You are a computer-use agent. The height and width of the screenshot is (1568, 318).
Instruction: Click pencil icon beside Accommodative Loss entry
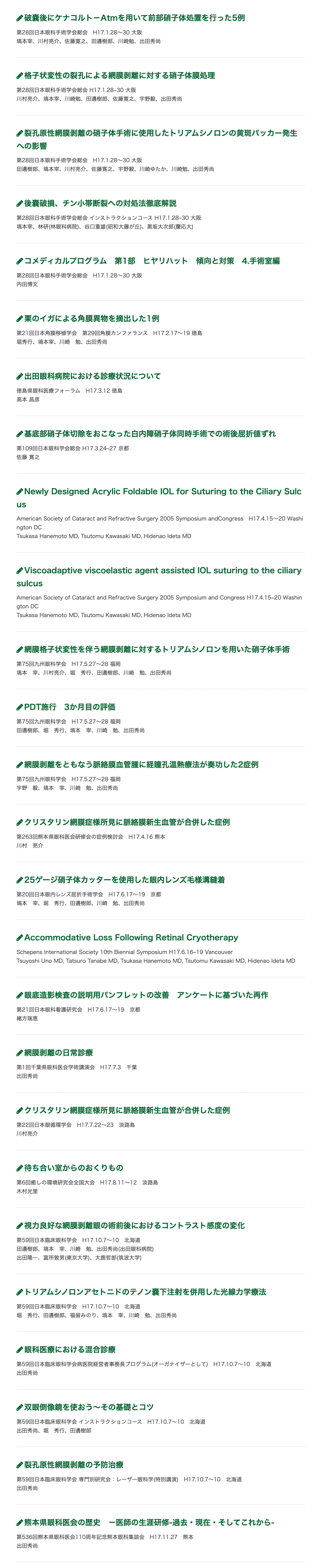click(19, 938)
